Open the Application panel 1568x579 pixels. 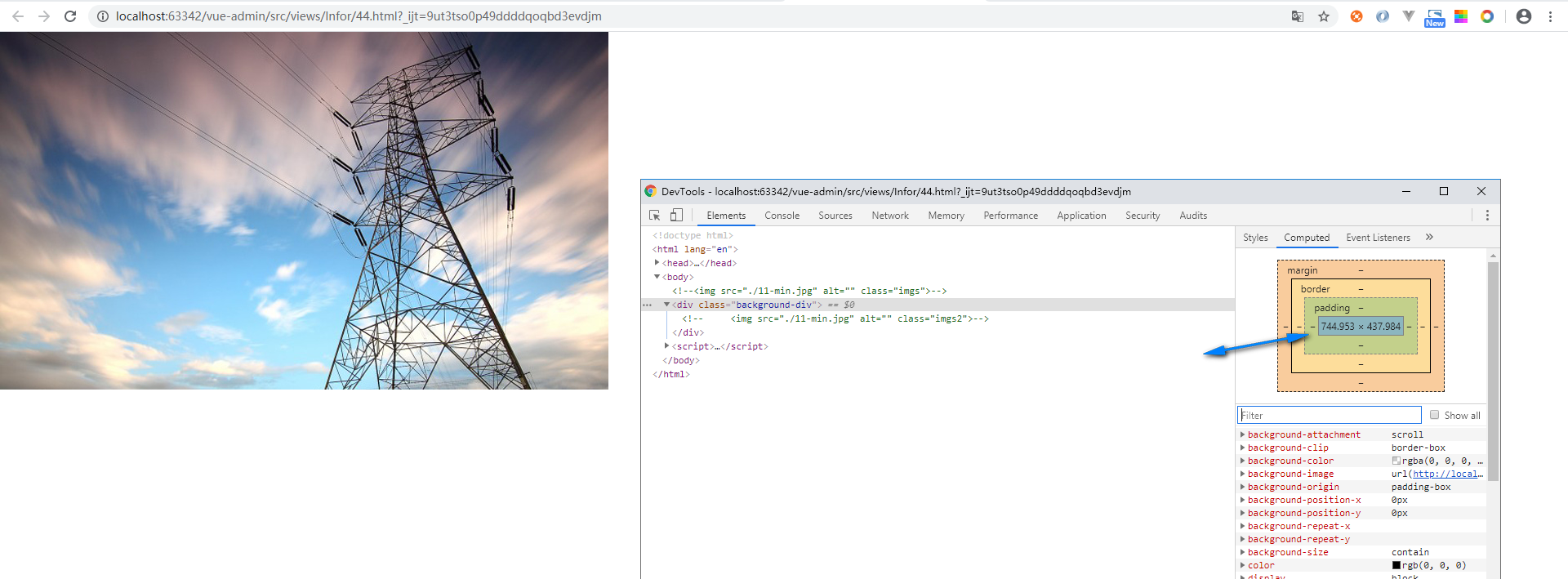click(x=1081, y=216)
